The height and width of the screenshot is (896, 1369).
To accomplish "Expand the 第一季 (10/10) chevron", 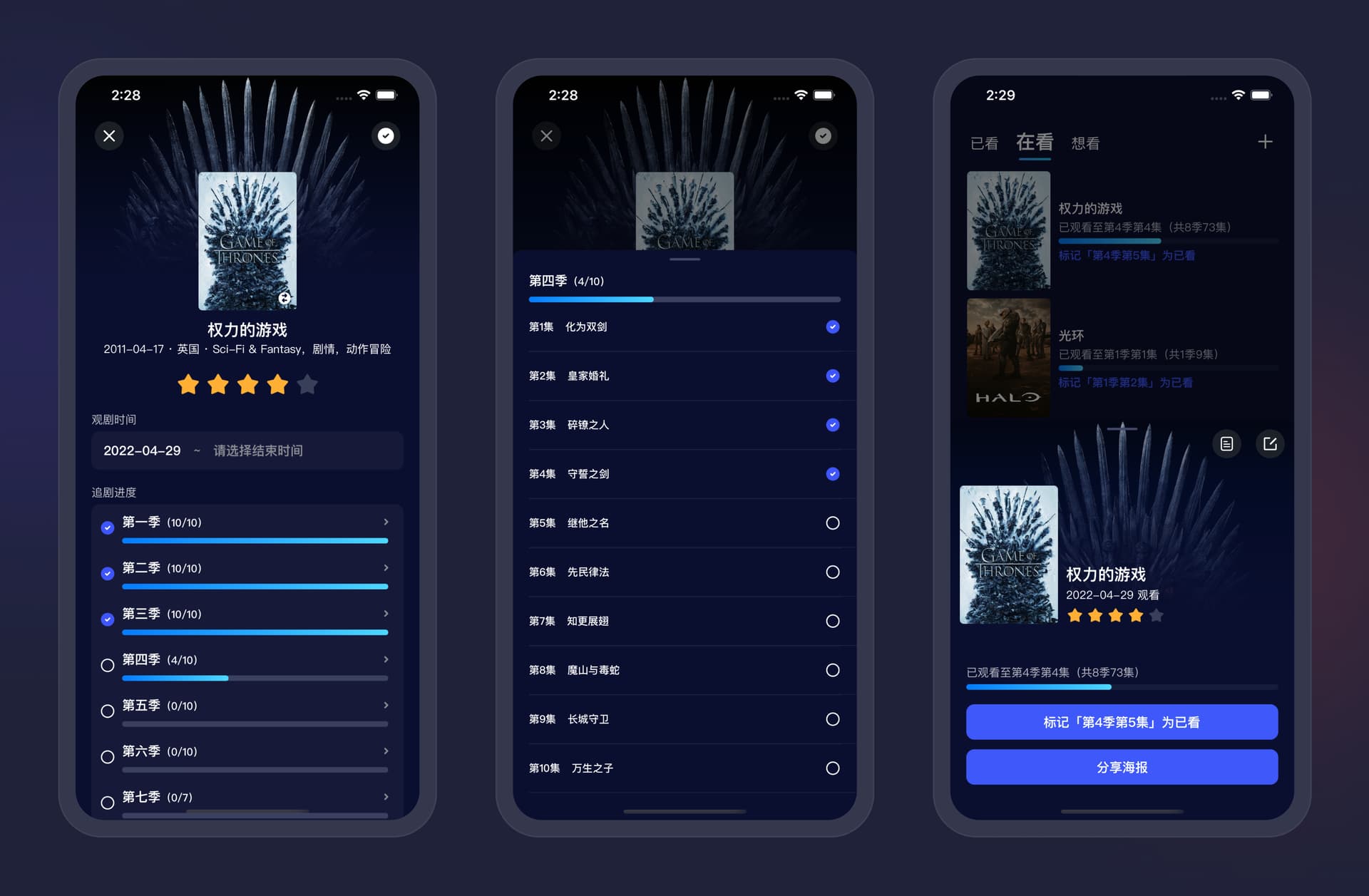I will (x=386, y=522).
